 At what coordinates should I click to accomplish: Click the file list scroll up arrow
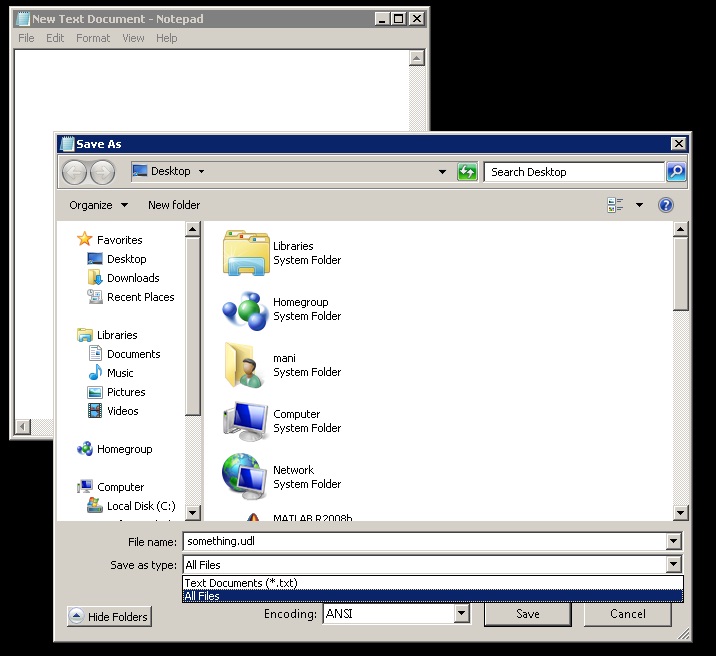(x=680, y=229)
